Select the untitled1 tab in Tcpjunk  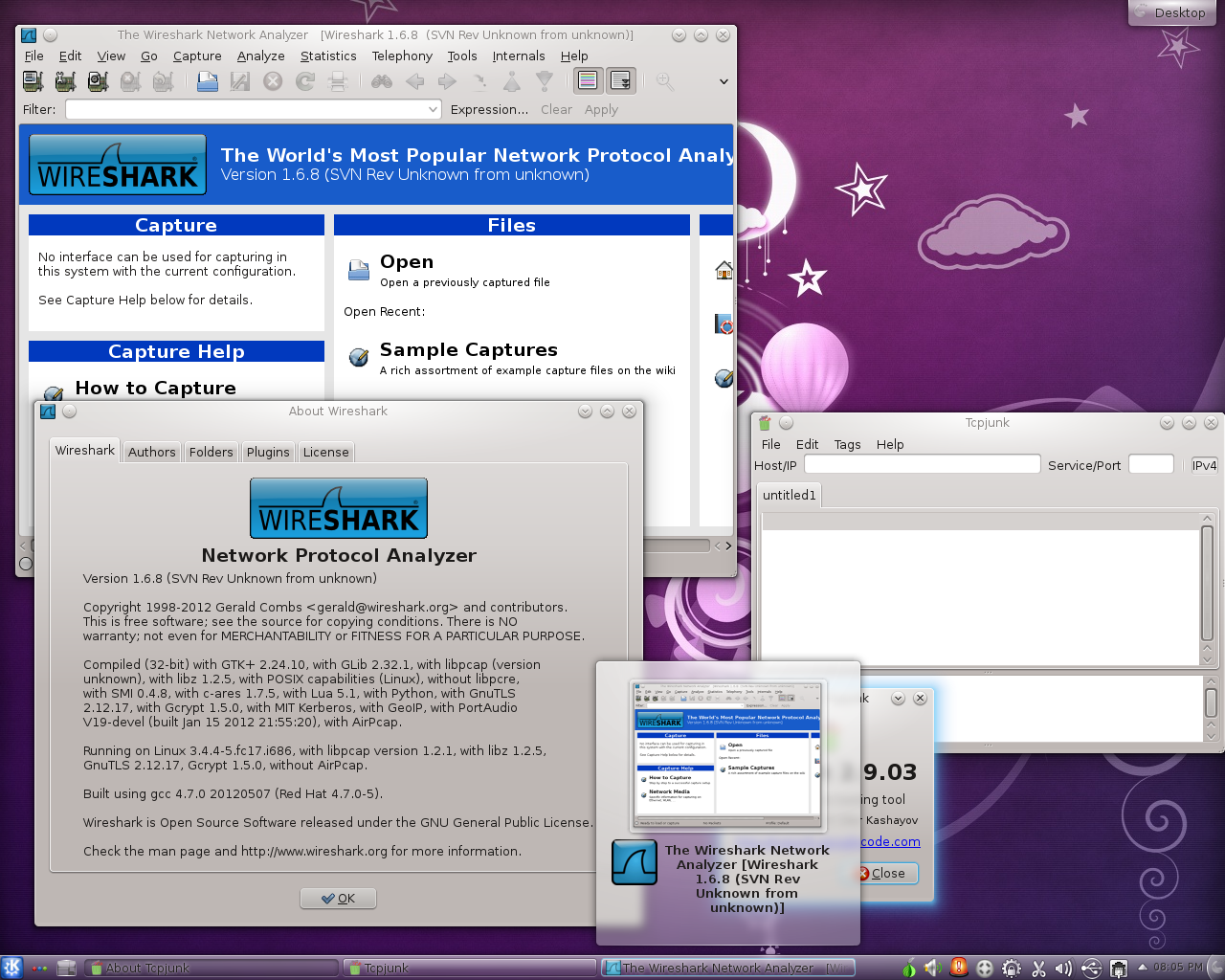tap(790, 495)
